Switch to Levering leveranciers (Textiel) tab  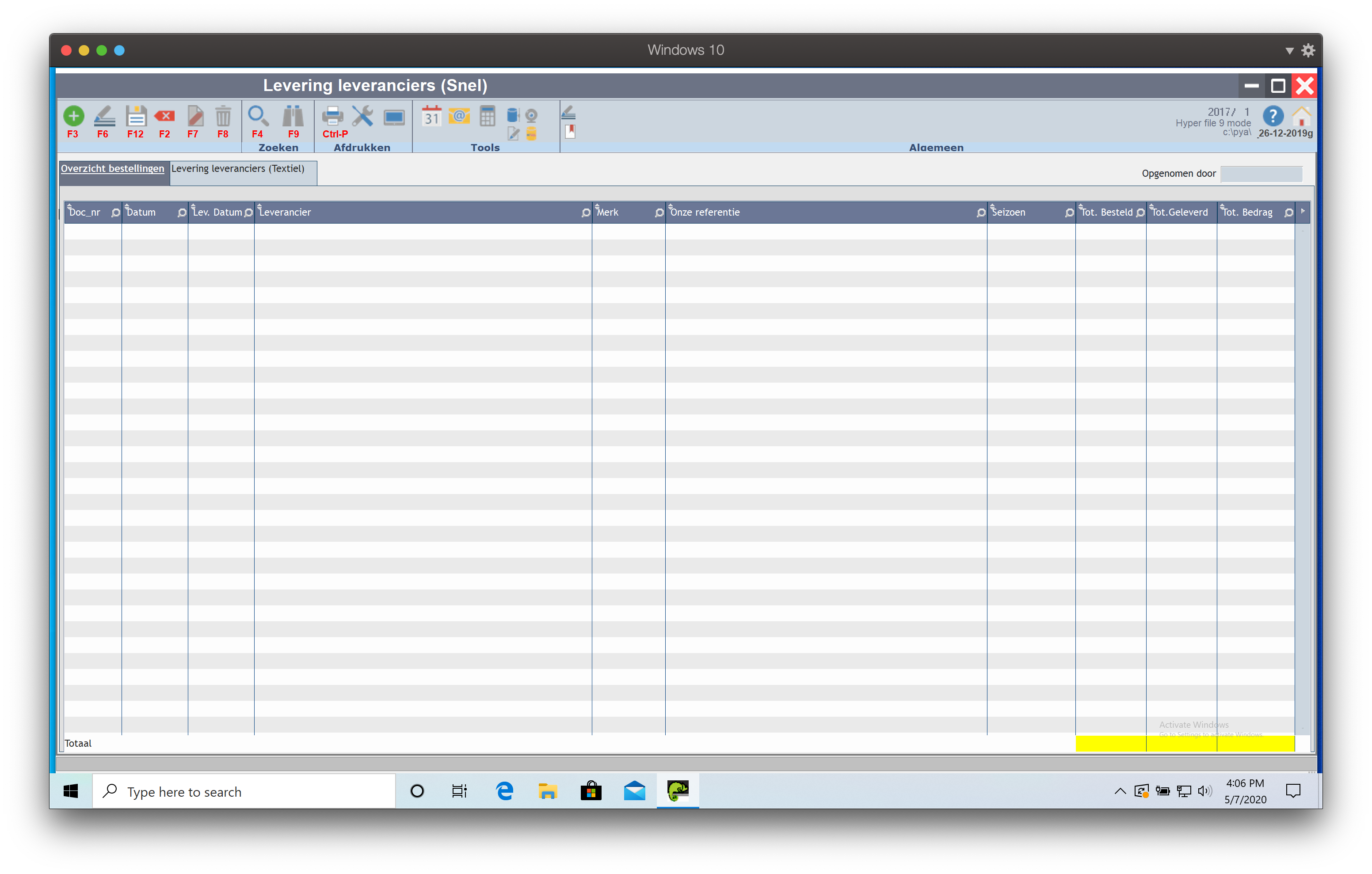coord(238,169)
